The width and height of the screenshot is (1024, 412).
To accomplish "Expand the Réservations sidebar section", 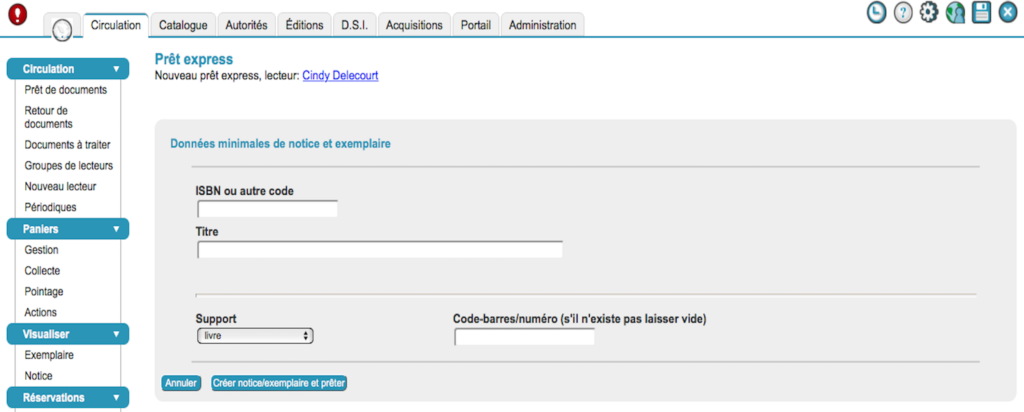I will pos(68,397).
